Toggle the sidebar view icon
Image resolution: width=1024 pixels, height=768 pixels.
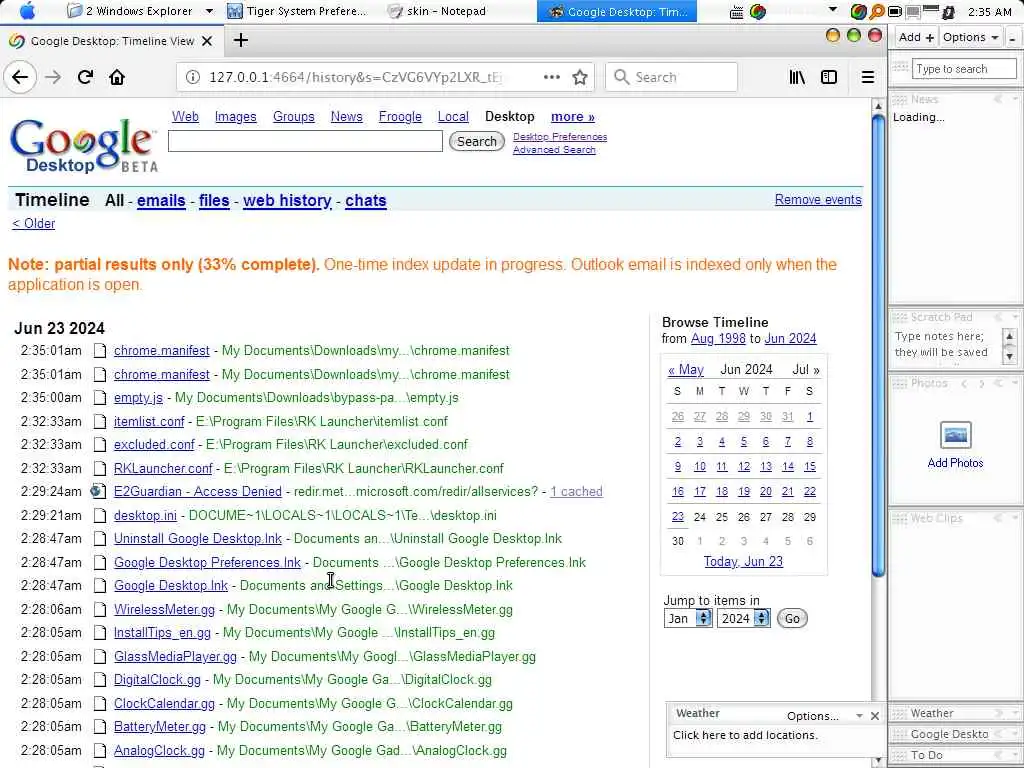click(829, 77)
